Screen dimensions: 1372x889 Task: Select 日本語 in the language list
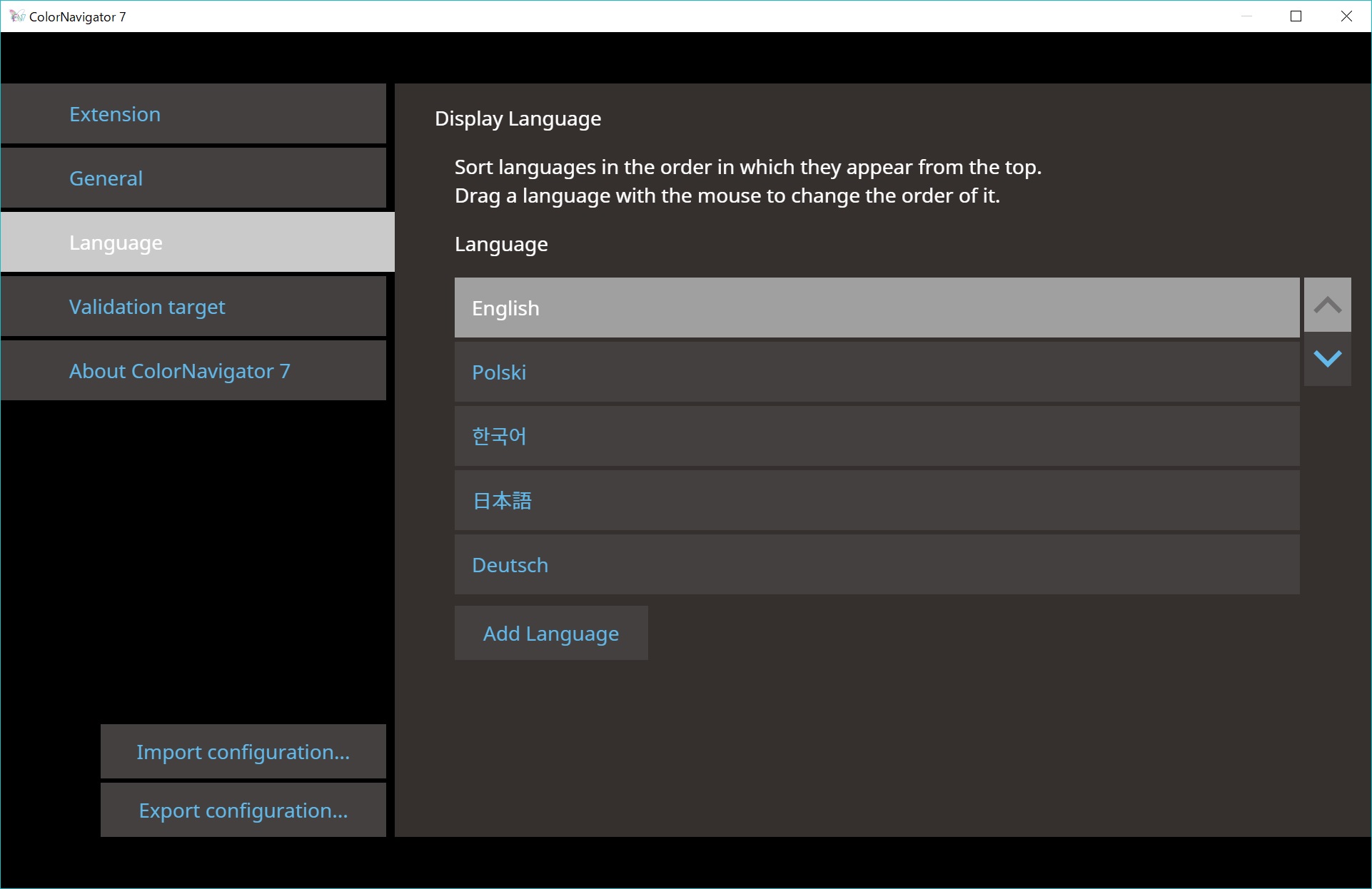[x=877, y=500]
